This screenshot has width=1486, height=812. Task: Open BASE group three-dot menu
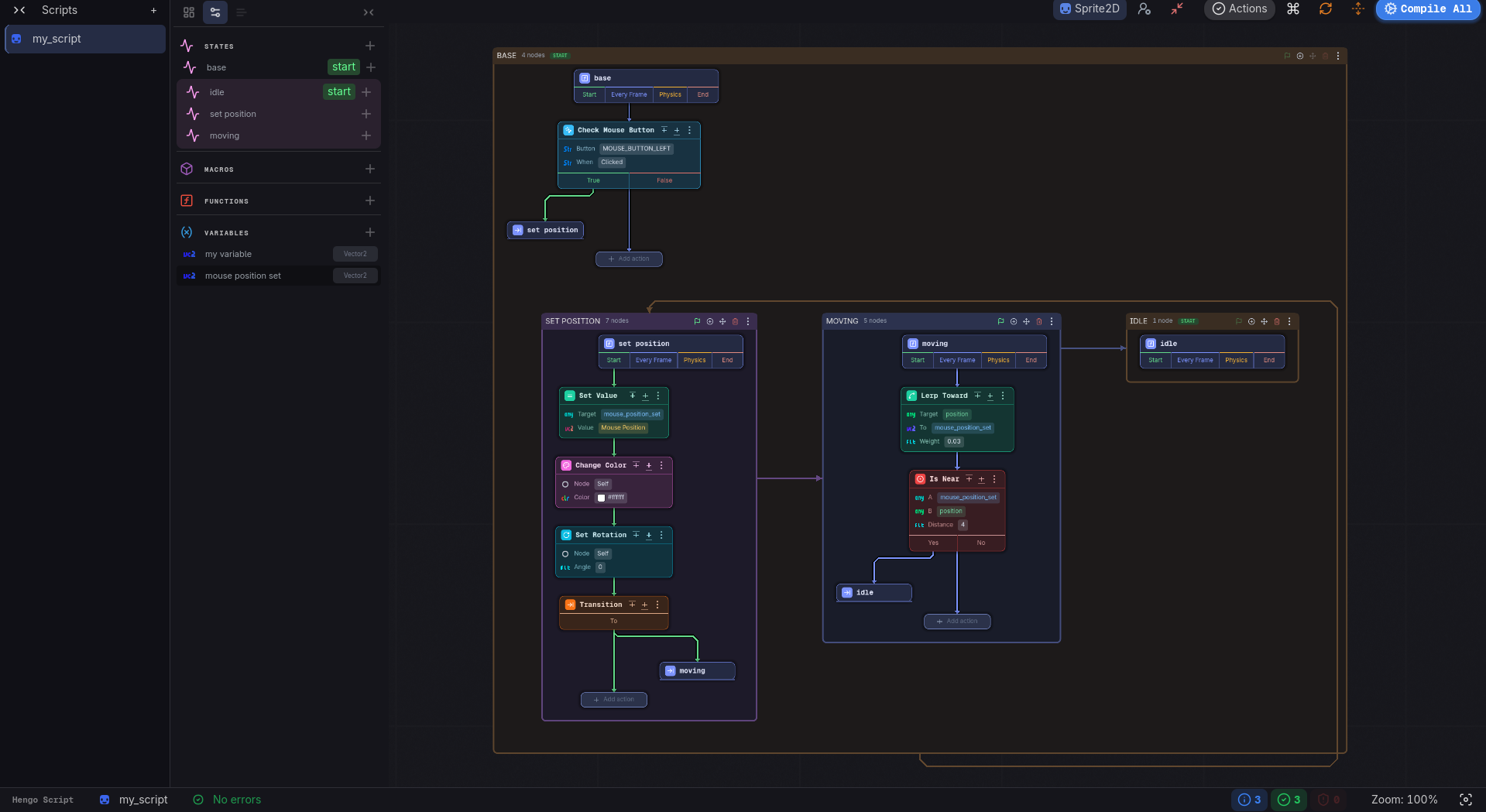pos(1338,56)
